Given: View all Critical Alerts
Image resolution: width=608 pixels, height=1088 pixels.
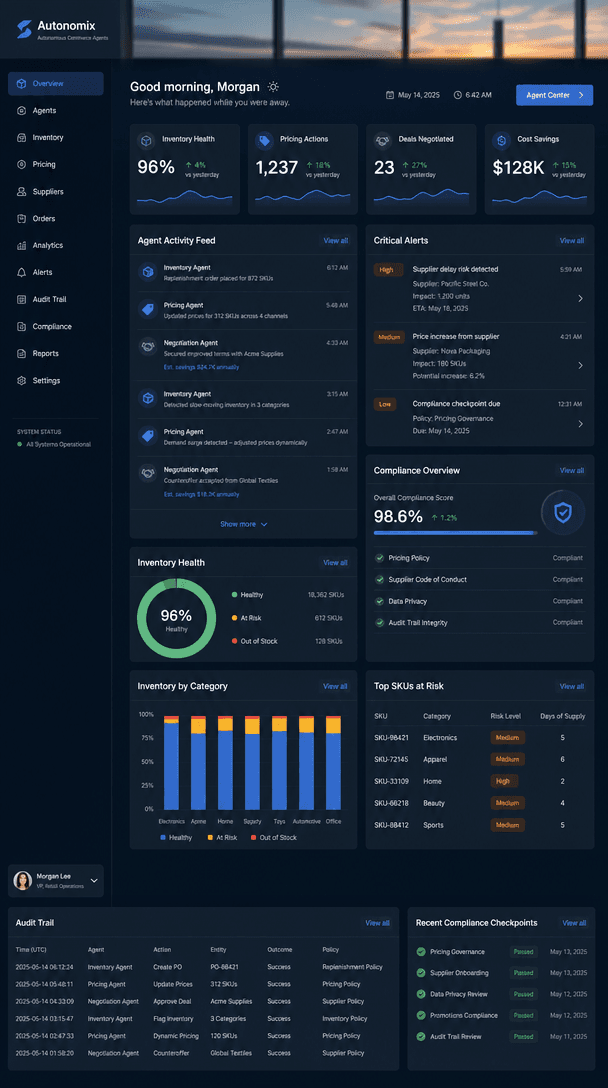Looking at the screenshot, I should [x=572, y=241].
